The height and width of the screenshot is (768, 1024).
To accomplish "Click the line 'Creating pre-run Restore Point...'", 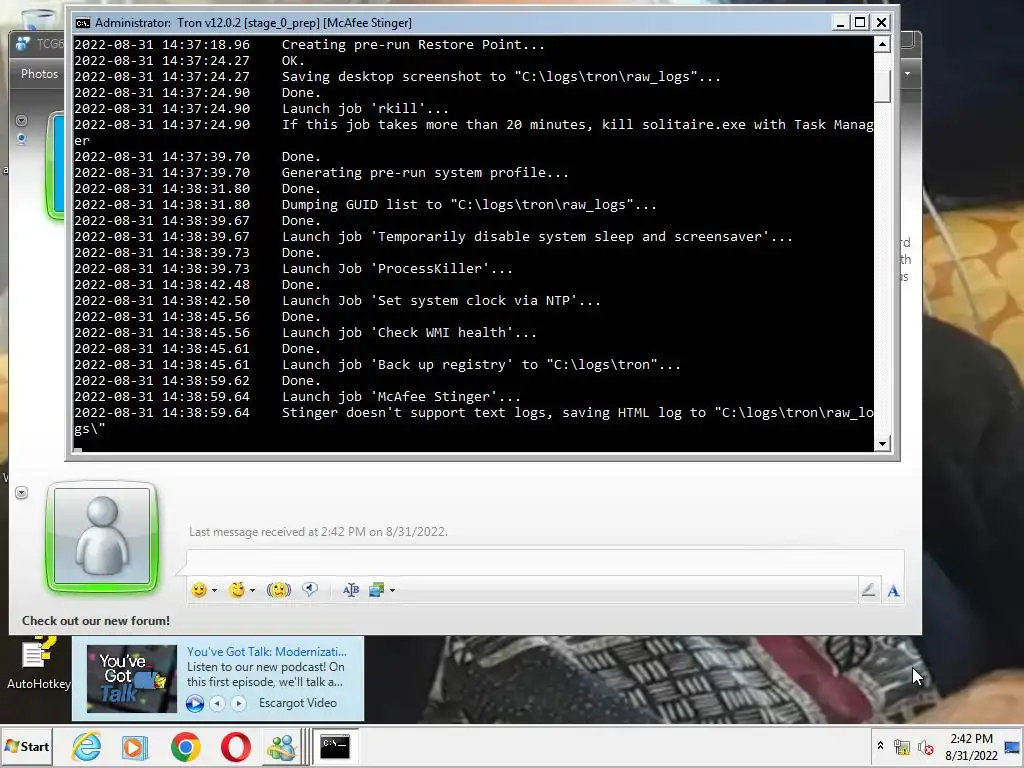I will [413, 44].
